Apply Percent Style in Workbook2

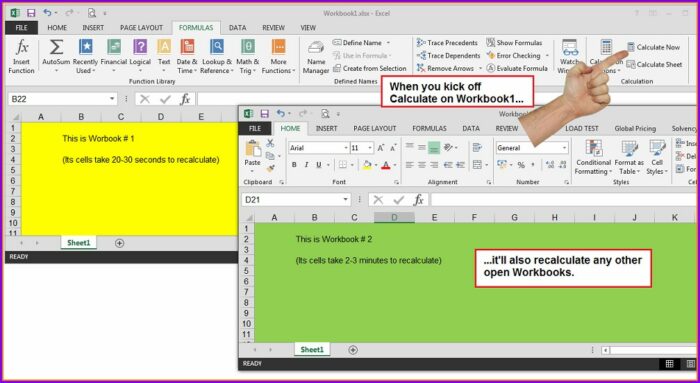(521, 165)
